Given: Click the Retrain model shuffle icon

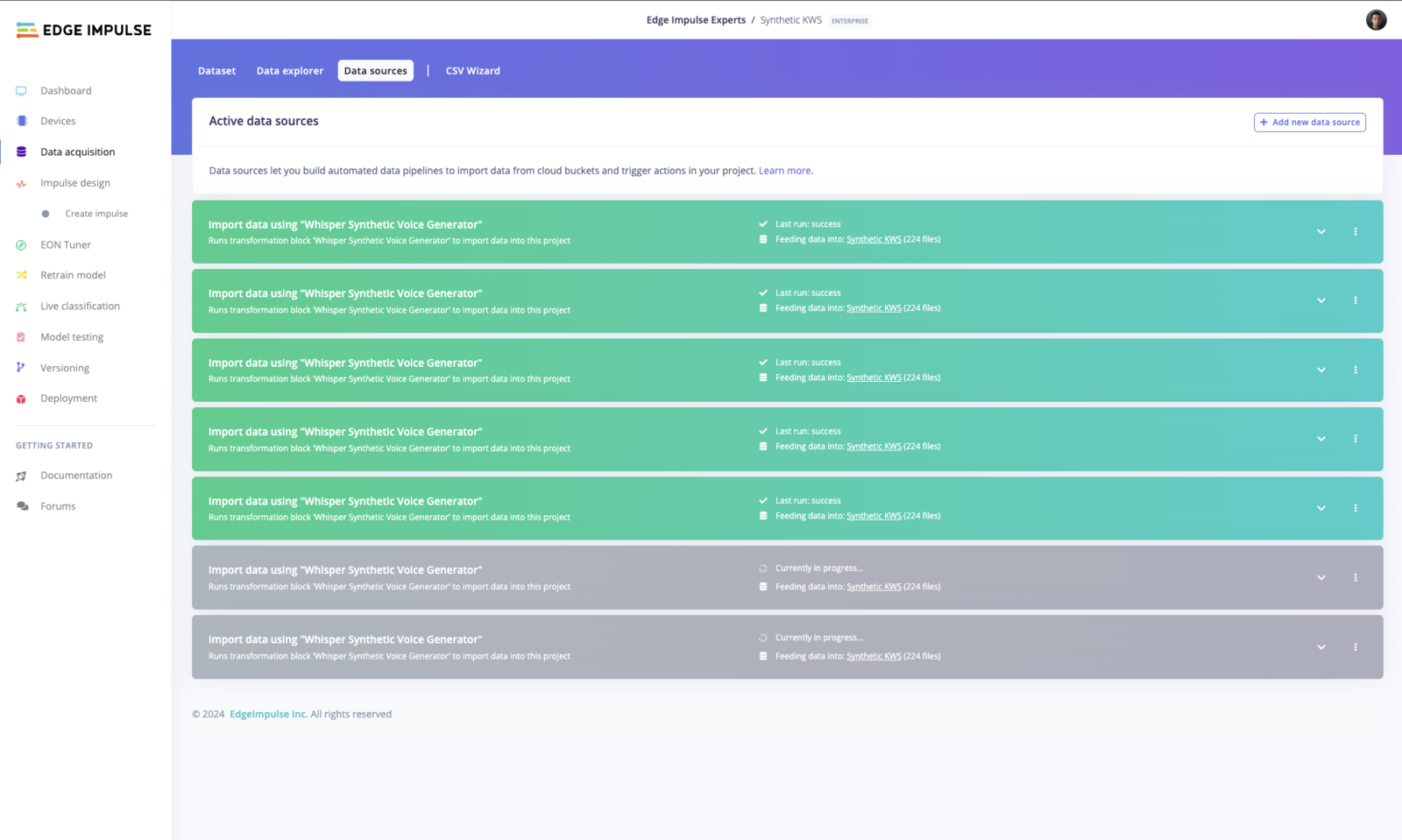Looking at the screenshot, I should (x=21, y=275).
